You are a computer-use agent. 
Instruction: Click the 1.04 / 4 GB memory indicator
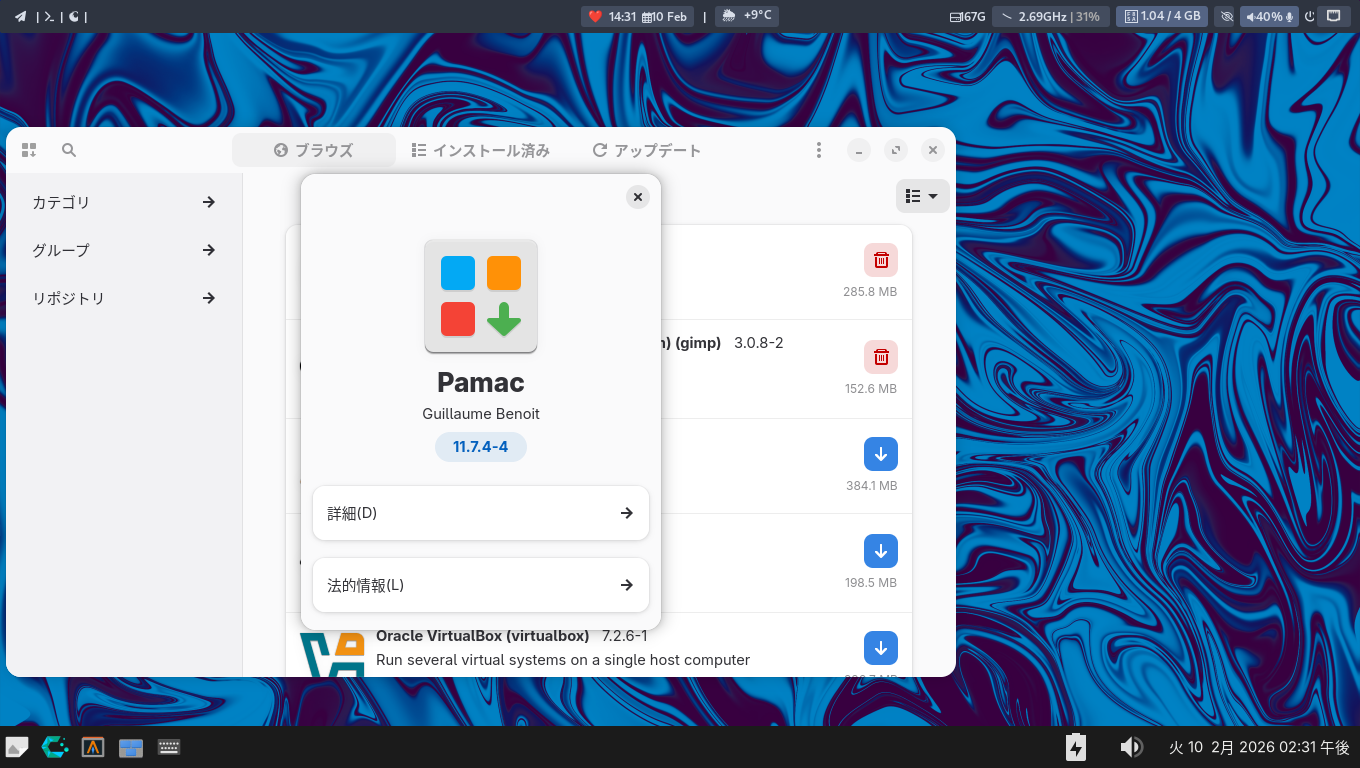pyautogui.click(x=1162, y=16)
